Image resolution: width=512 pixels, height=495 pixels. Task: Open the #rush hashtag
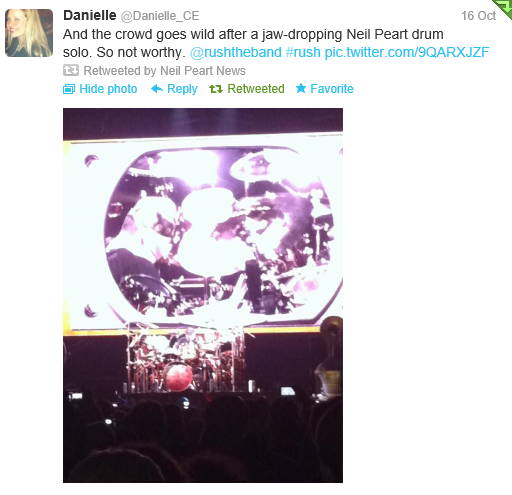303,52
